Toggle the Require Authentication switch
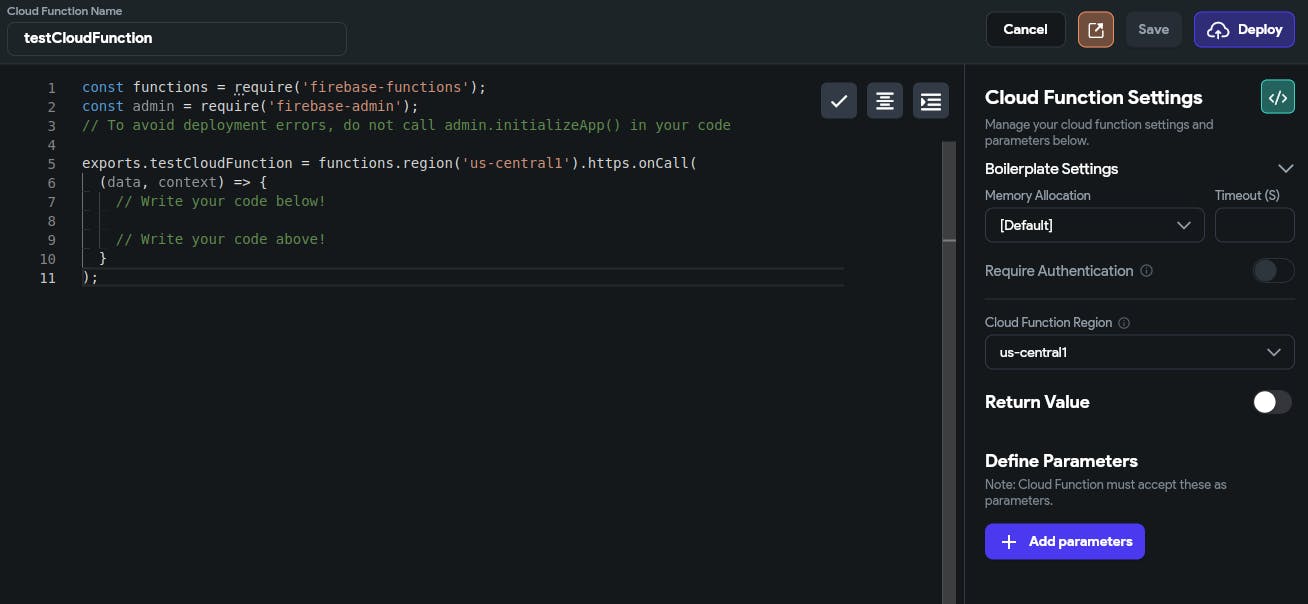Image resolution: width=1308 pixels, height=604 pixels. [1273, 271]
